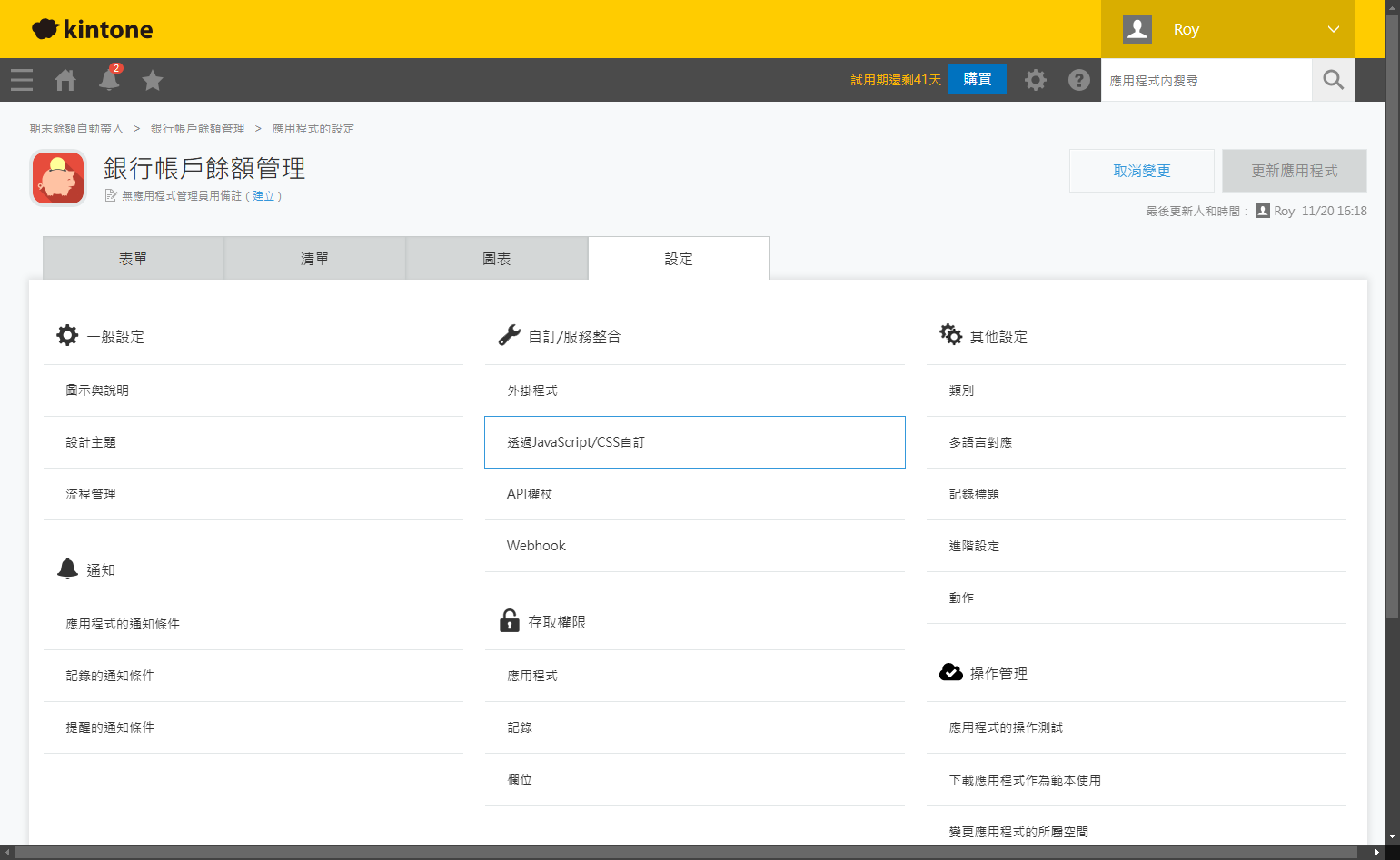Image resolution: width=1400 pixels, height=860 pixels.
Task: Open 記錄標題 setting
Action: click(1137, 494)
